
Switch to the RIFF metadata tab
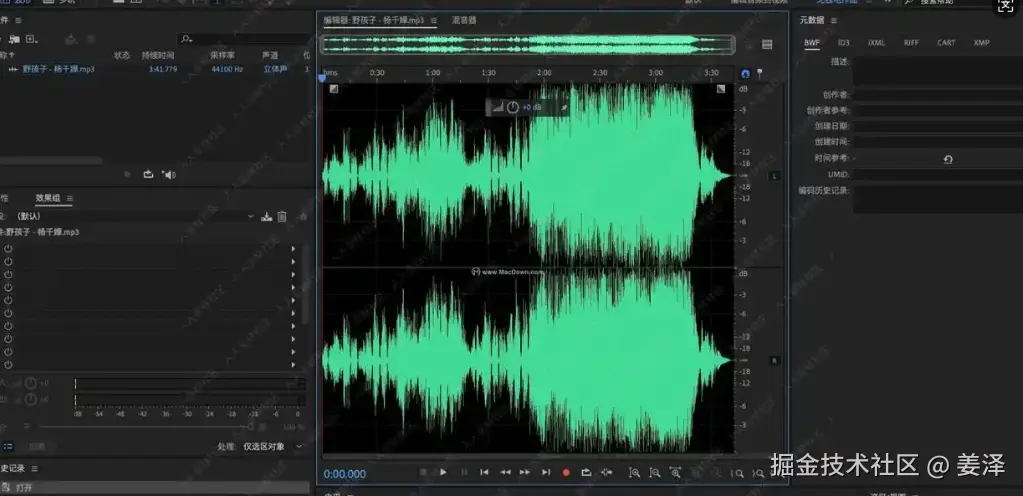point(911,42)
